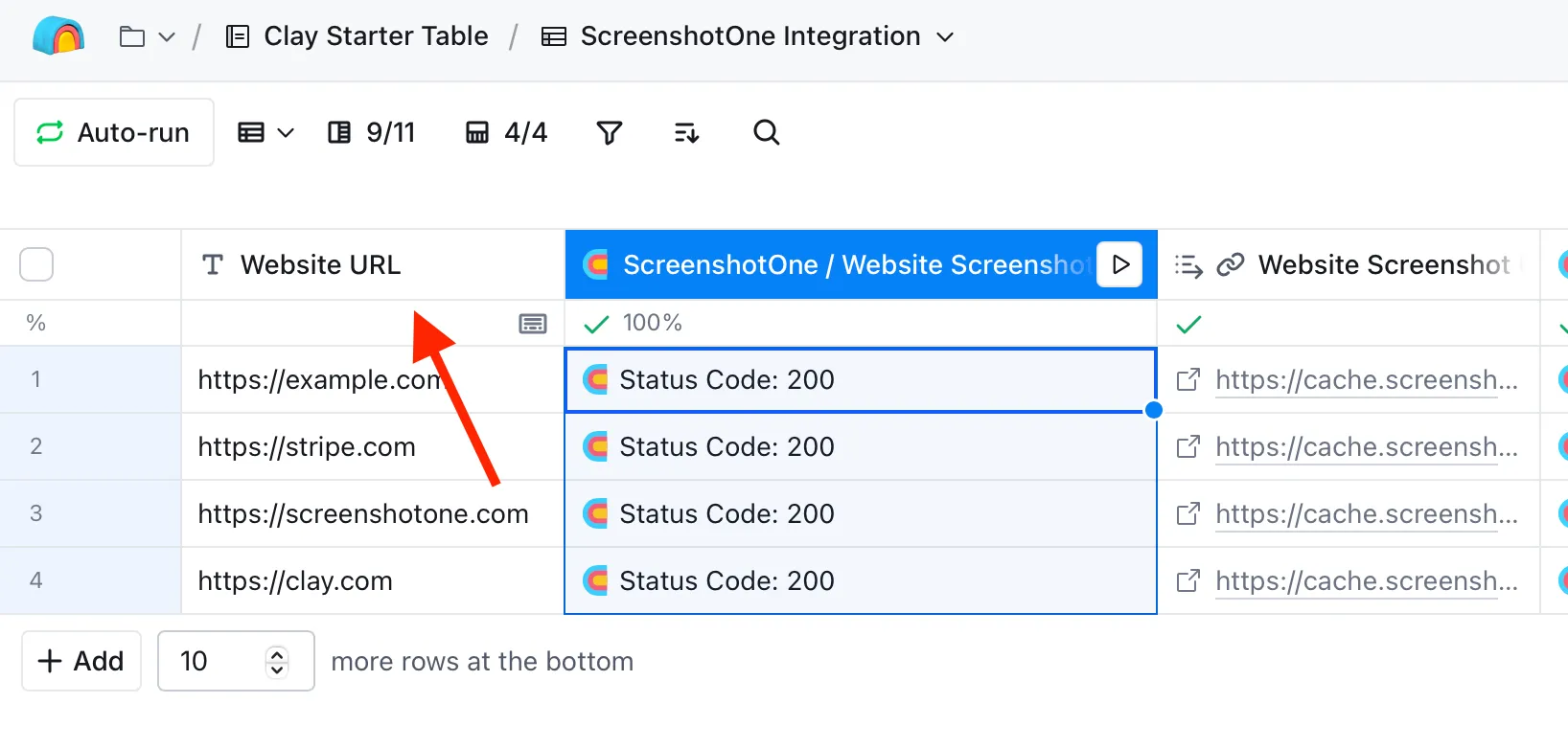This screenshot has width=1568, height=749.
Task: Select the Website Screenshot link column header
Action: point(1349,264)
